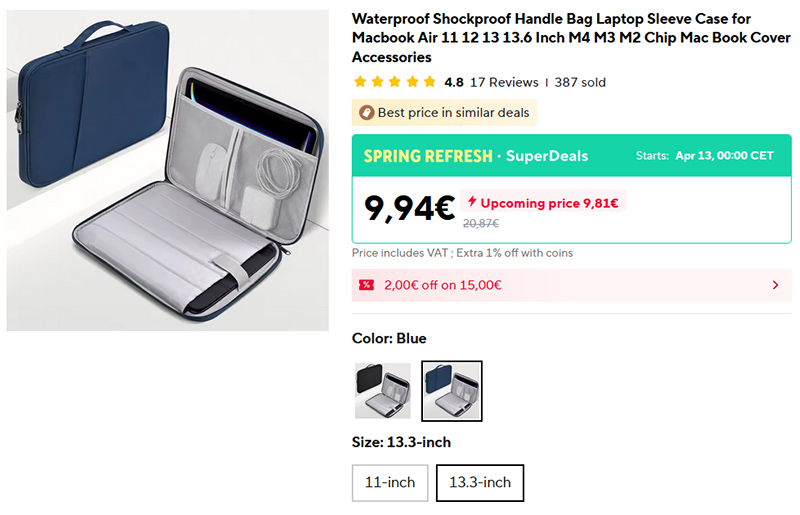Click the price tag icon beside Best price
This screenshot has height=515, width=800.
coord(366,112)
